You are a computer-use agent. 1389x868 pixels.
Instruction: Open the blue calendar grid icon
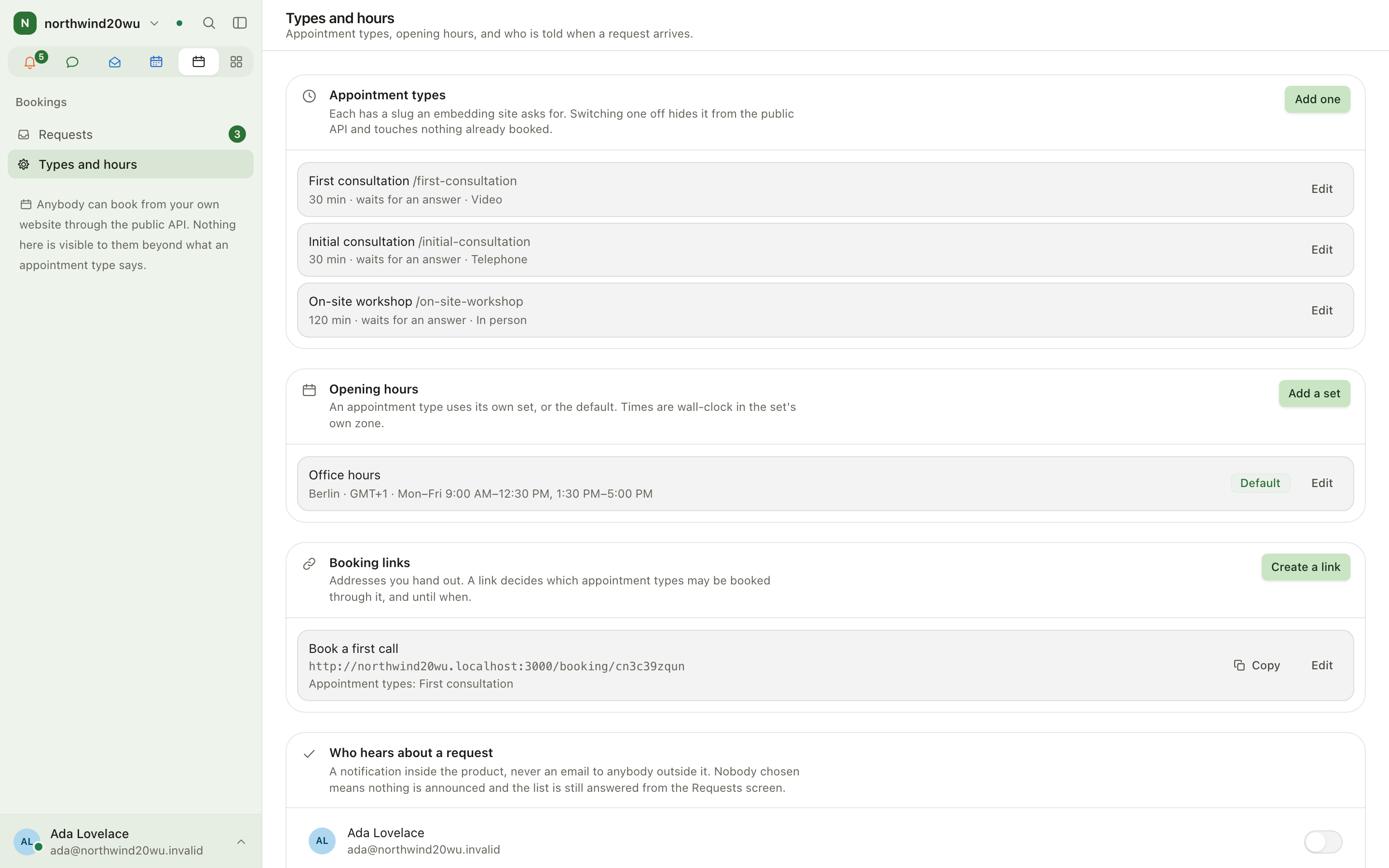point(156,62)
